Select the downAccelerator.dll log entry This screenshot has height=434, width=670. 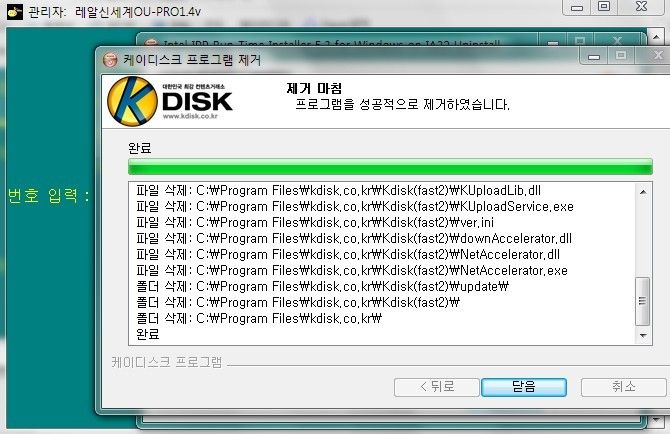click(354, 238)
